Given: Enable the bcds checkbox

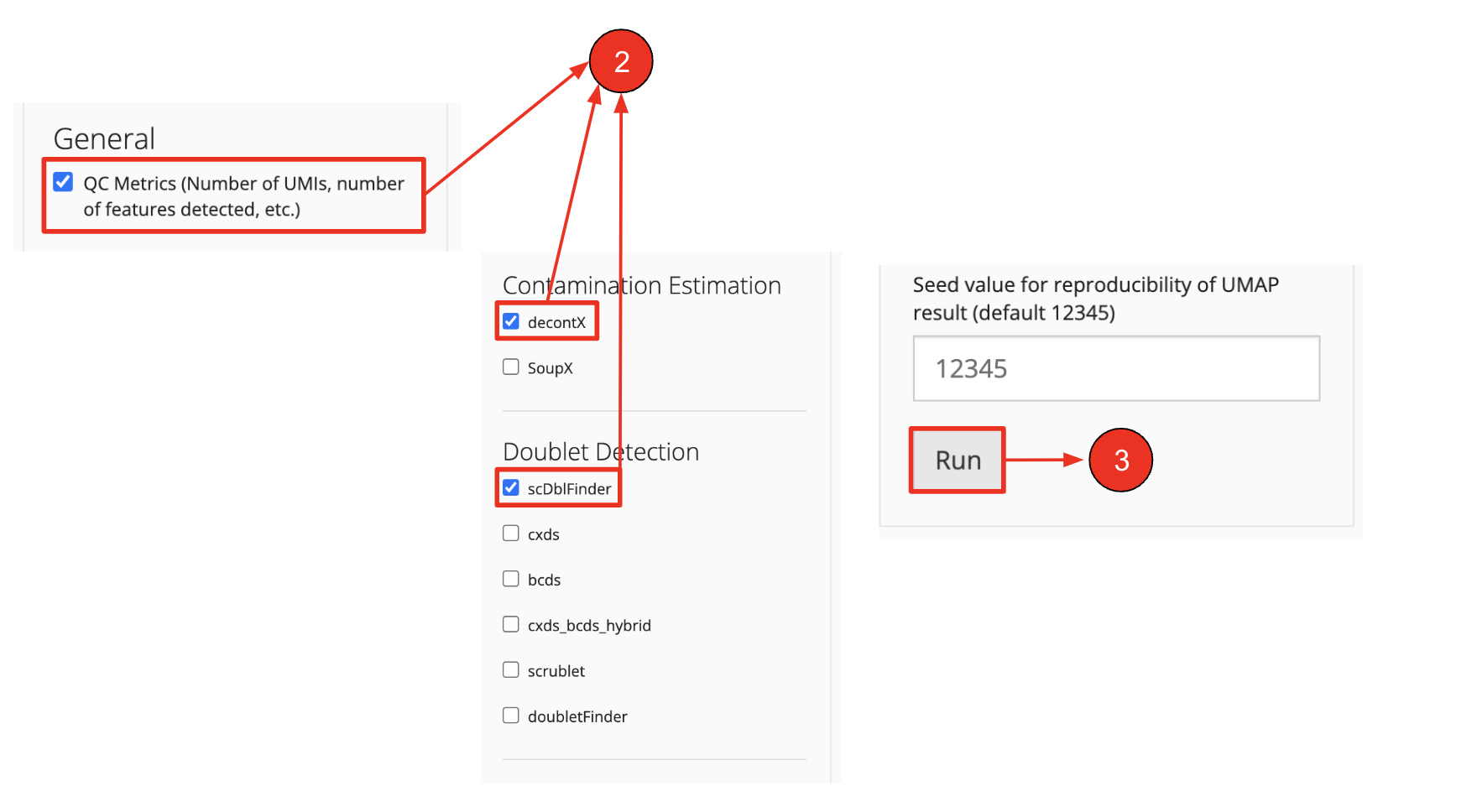Looking at the screenshot, I should (511, 578).
